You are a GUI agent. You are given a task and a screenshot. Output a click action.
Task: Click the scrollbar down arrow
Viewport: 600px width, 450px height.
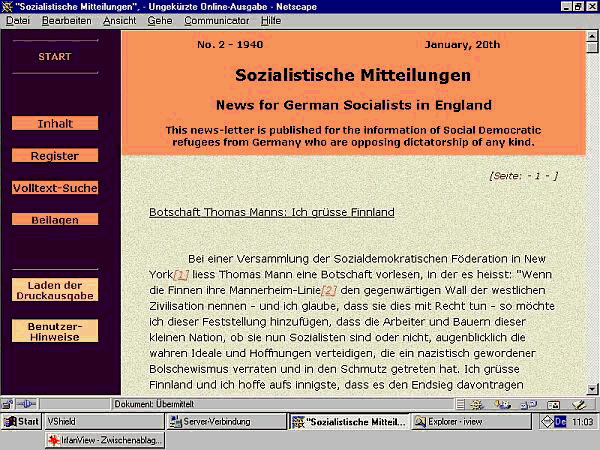click(x=592, y=389)
